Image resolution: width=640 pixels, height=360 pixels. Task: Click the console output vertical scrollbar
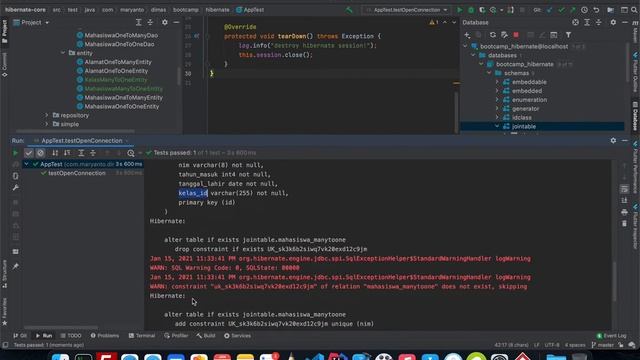[x=614, y=282]
